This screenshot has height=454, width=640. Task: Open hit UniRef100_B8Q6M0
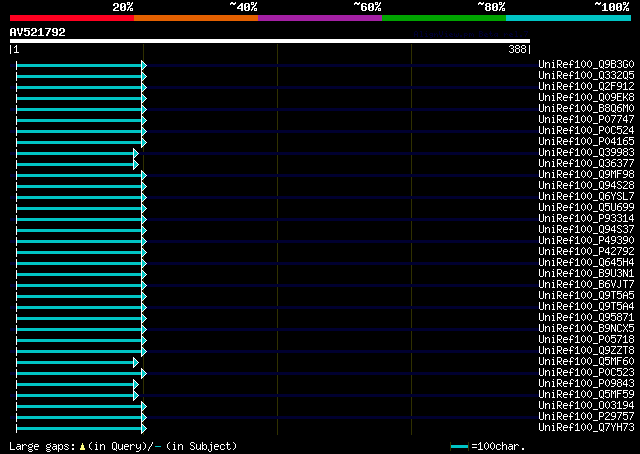586,109
